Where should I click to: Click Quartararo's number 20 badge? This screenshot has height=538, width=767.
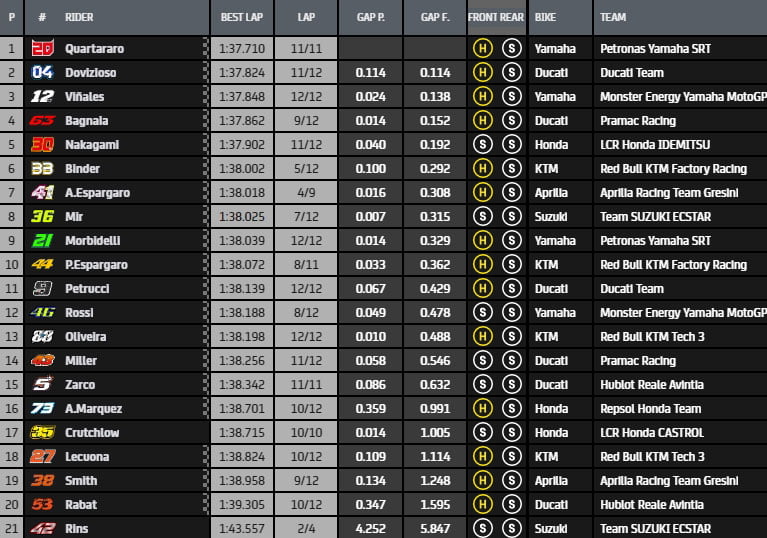coord(42,48)
